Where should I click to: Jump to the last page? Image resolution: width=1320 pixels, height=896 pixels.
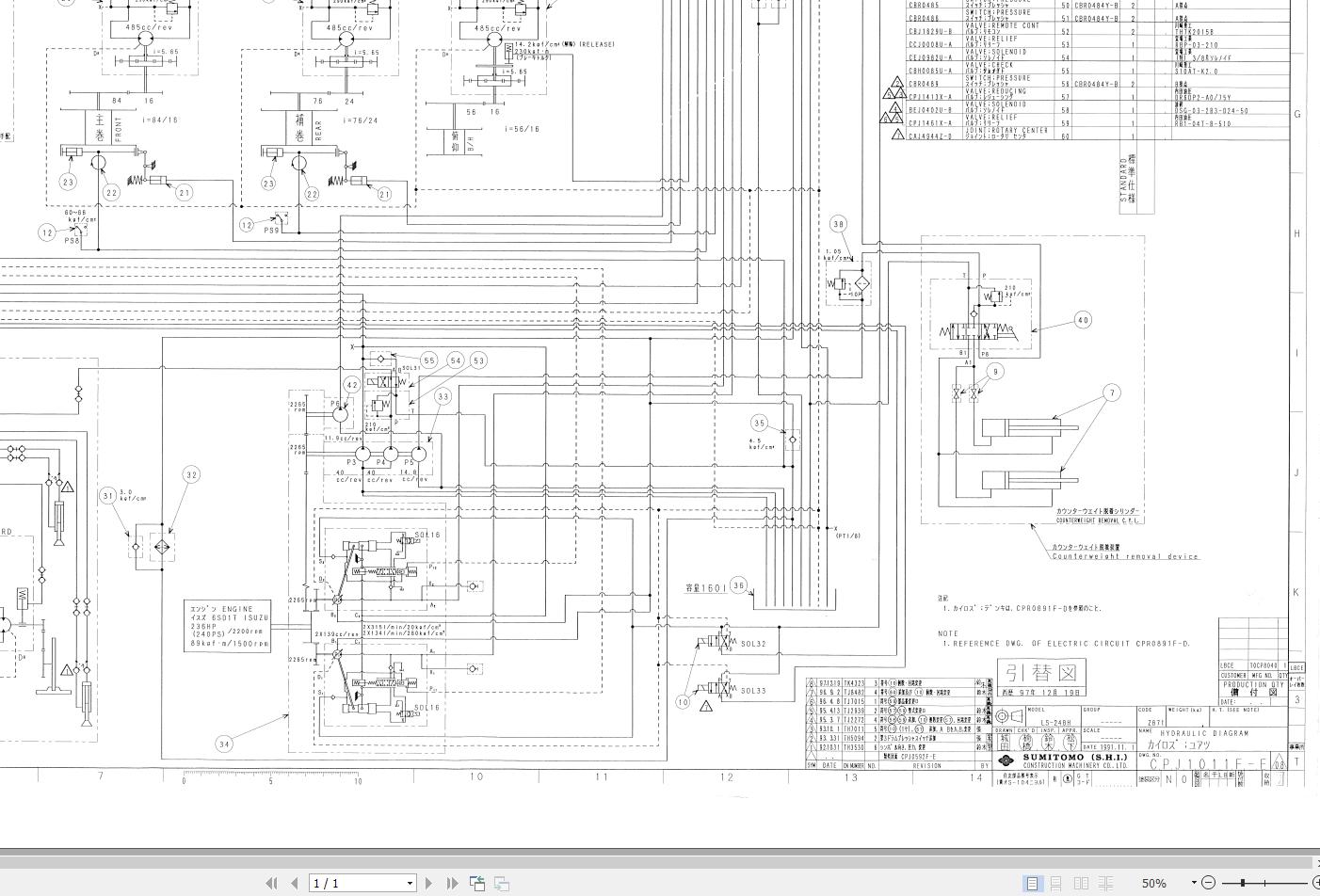452,883
